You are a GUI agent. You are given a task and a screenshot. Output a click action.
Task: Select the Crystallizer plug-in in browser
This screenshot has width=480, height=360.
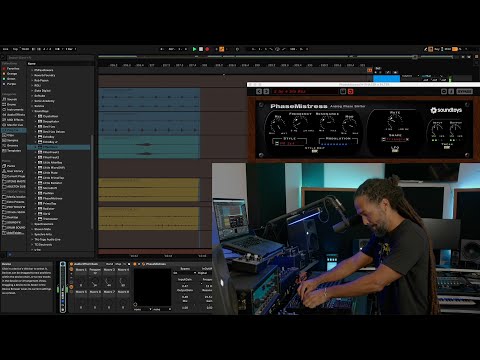pos(48,116)
